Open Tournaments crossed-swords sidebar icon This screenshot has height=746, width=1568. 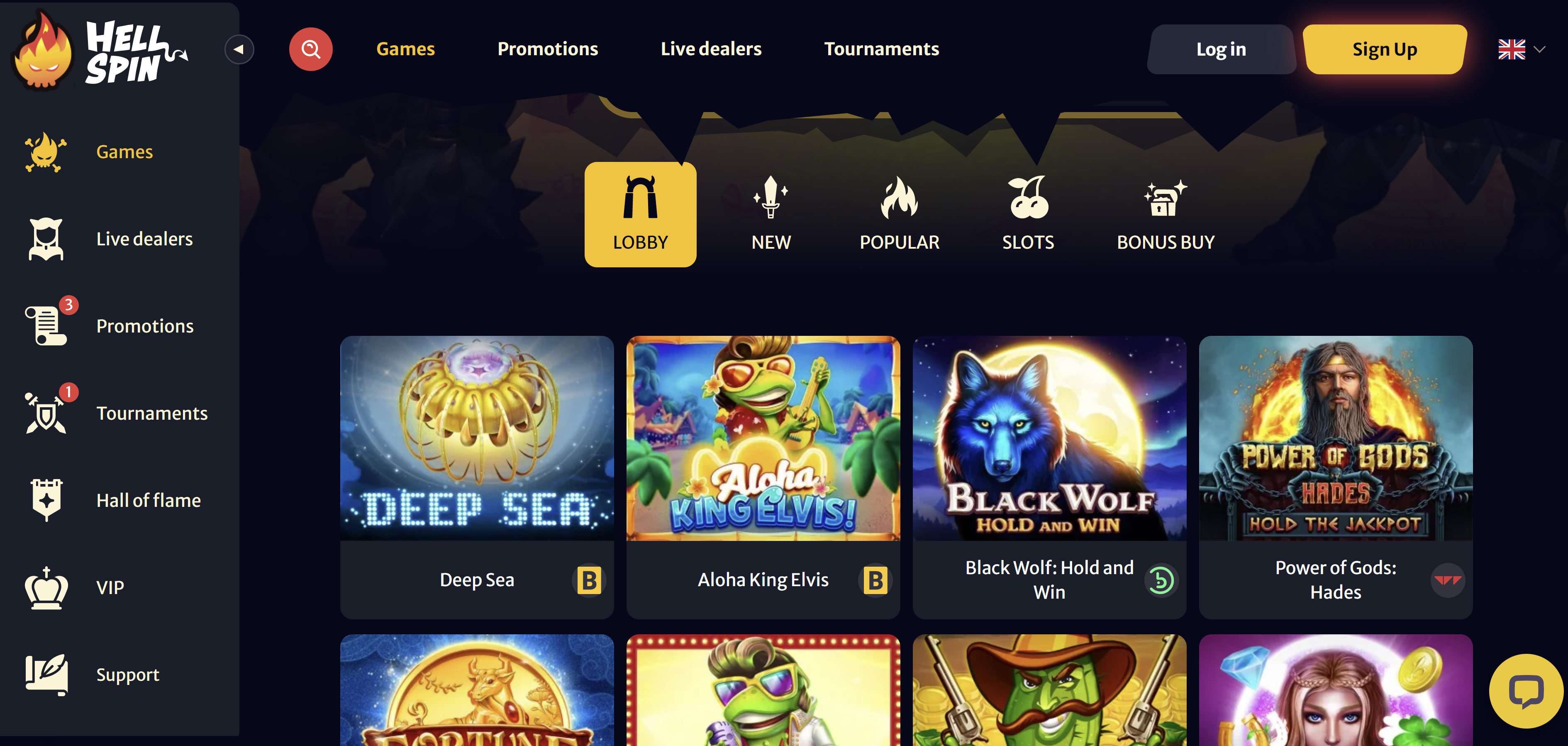pos(46,413)
